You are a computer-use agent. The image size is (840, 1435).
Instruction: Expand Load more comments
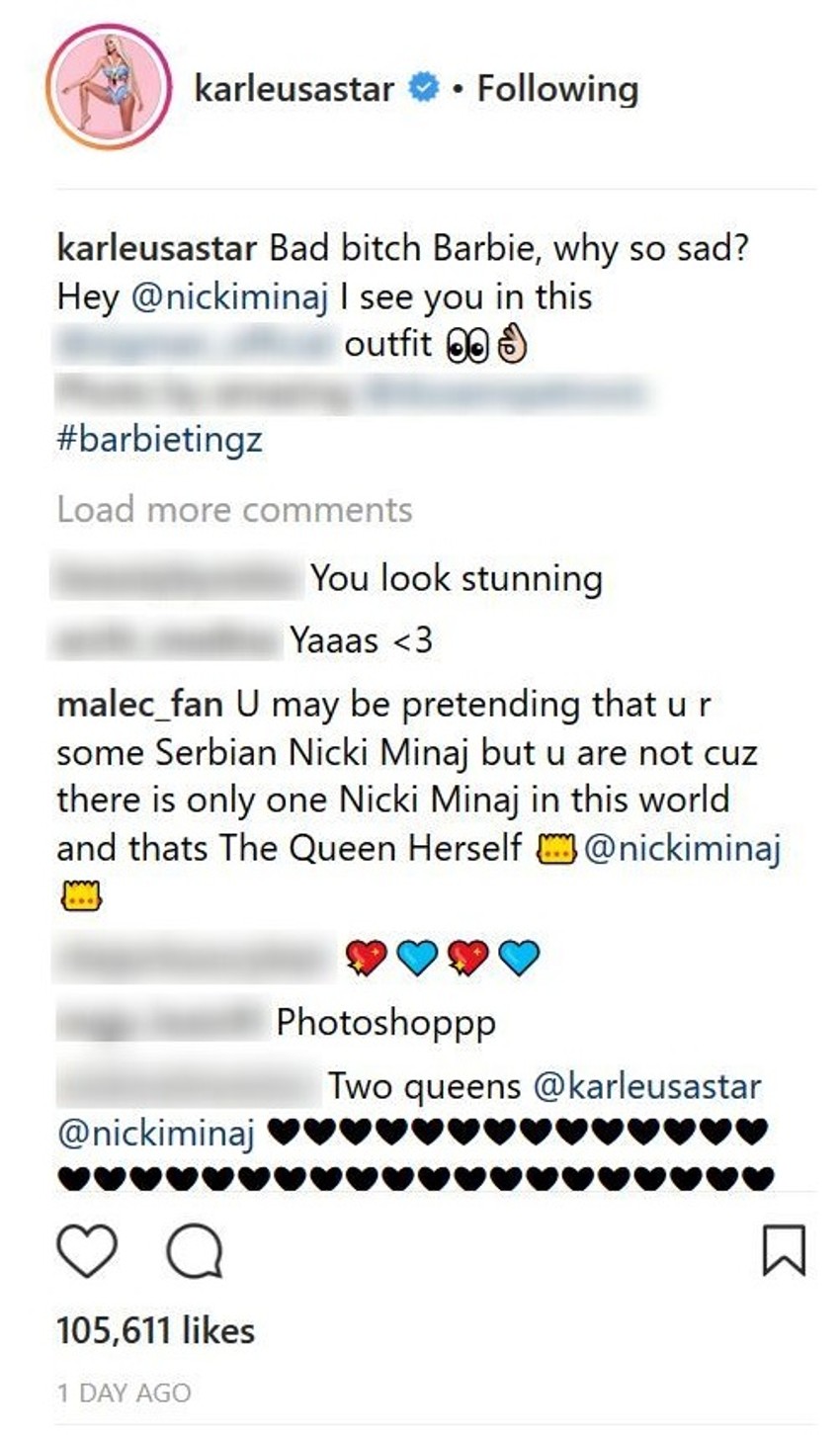click(235, 510)
